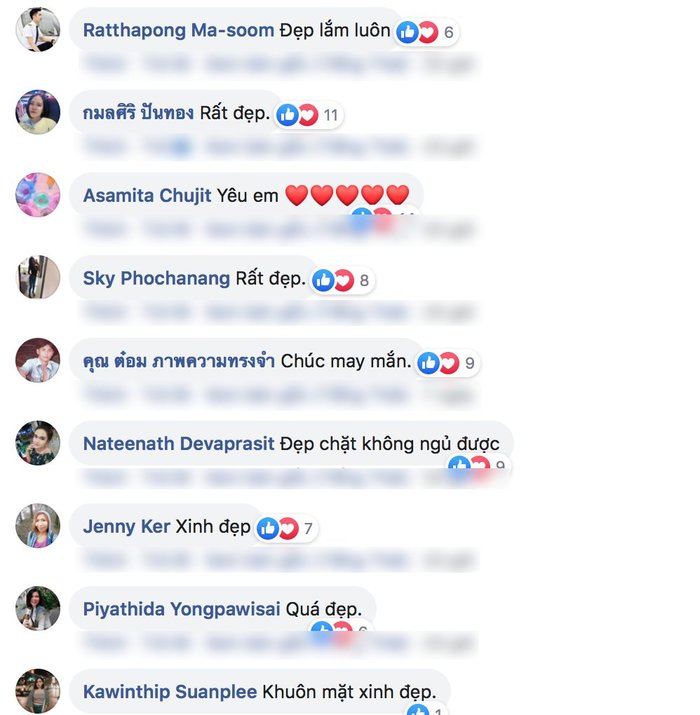Viewport: 700px width, 715px height.
Task: Click Ratthapong Ma-soom's profile picture
Action: coord(38,30)
